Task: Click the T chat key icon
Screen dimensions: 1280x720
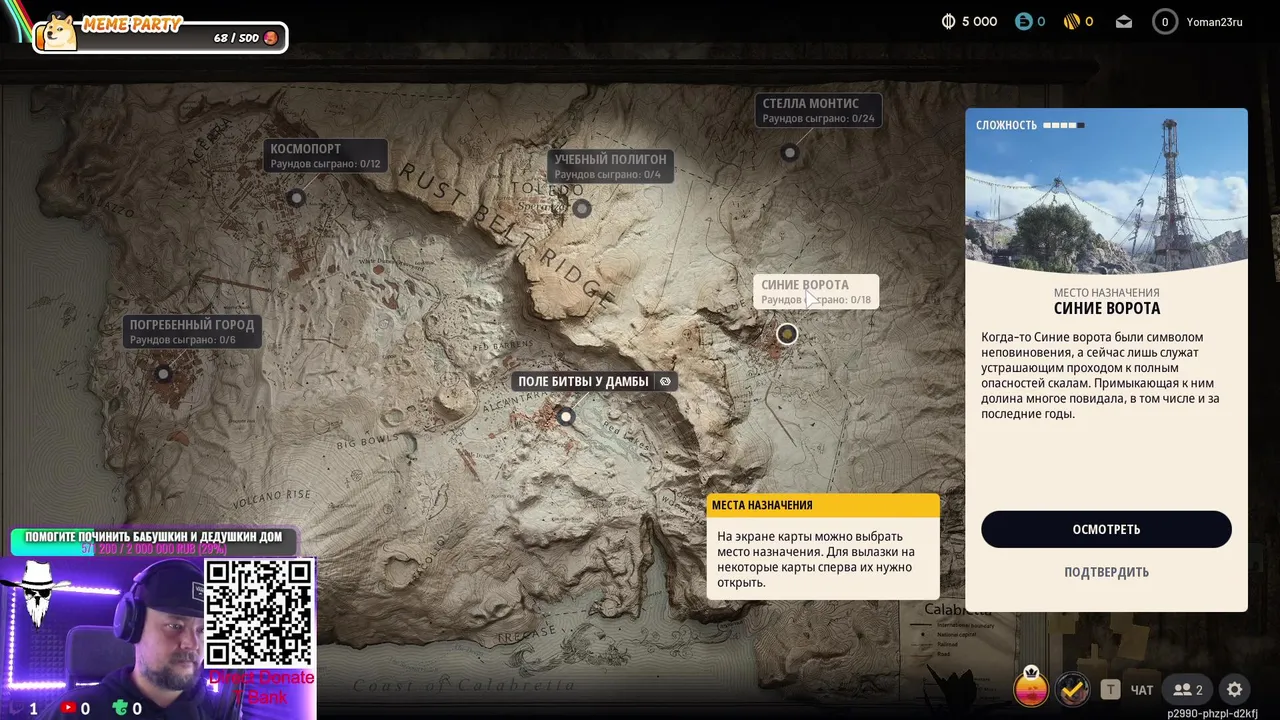Action: tap(1110, 689)
